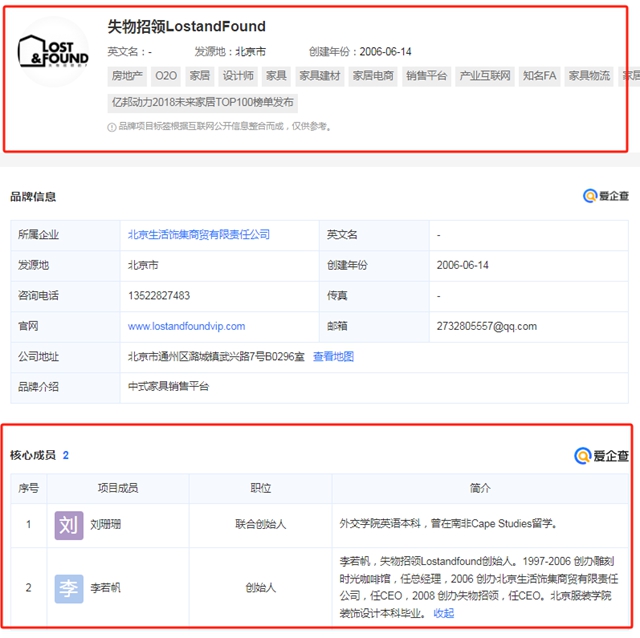Click the 联合创始人 position cell
This screenshot has width=640, height=638.
(260, 525)
